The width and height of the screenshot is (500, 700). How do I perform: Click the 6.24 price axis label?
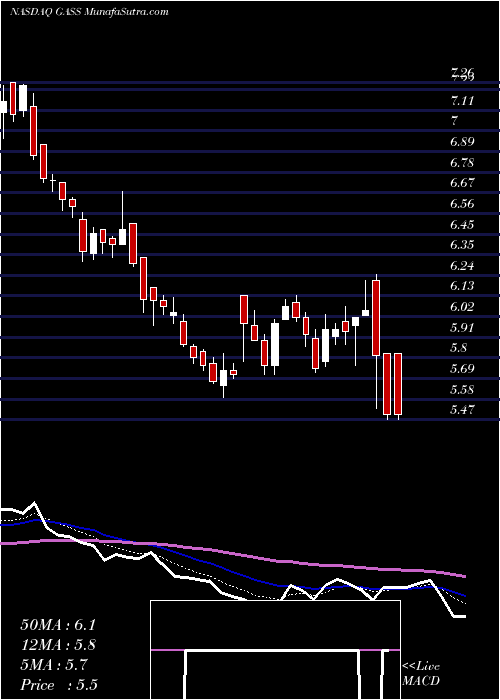point(462,266)
